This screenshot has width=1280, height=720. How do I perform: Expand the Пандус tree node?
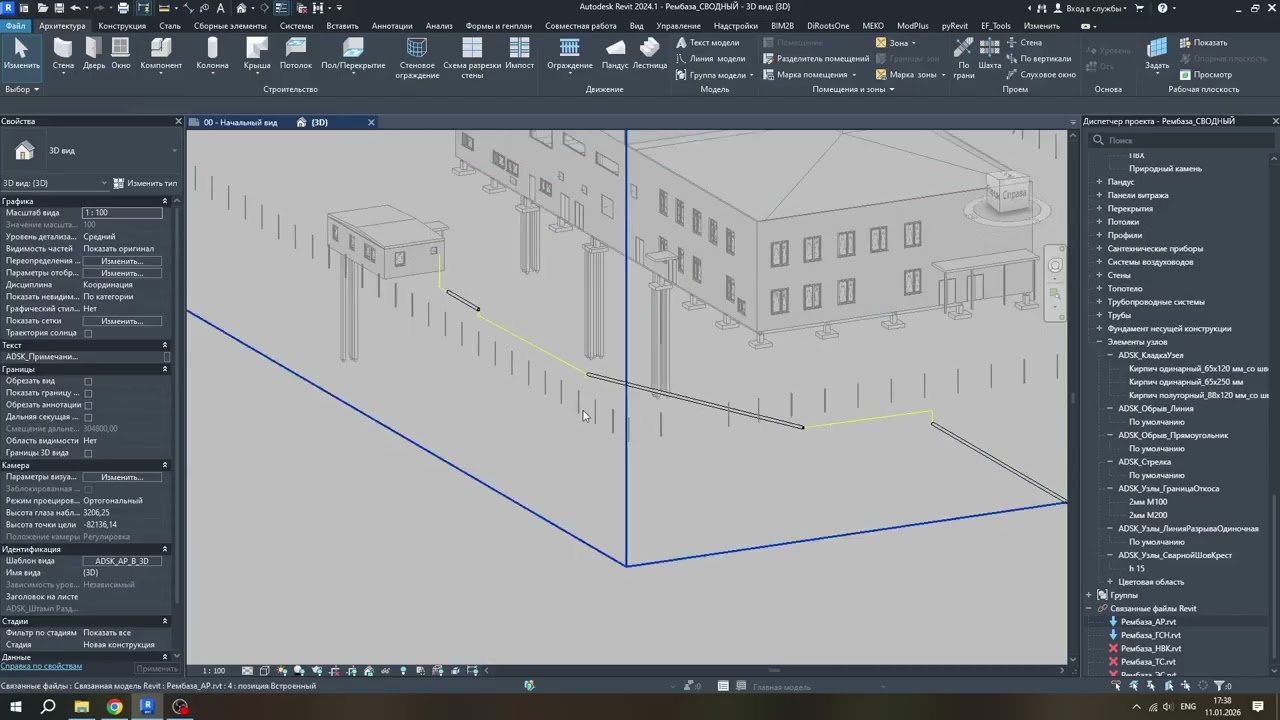(x=1099, y=182)
